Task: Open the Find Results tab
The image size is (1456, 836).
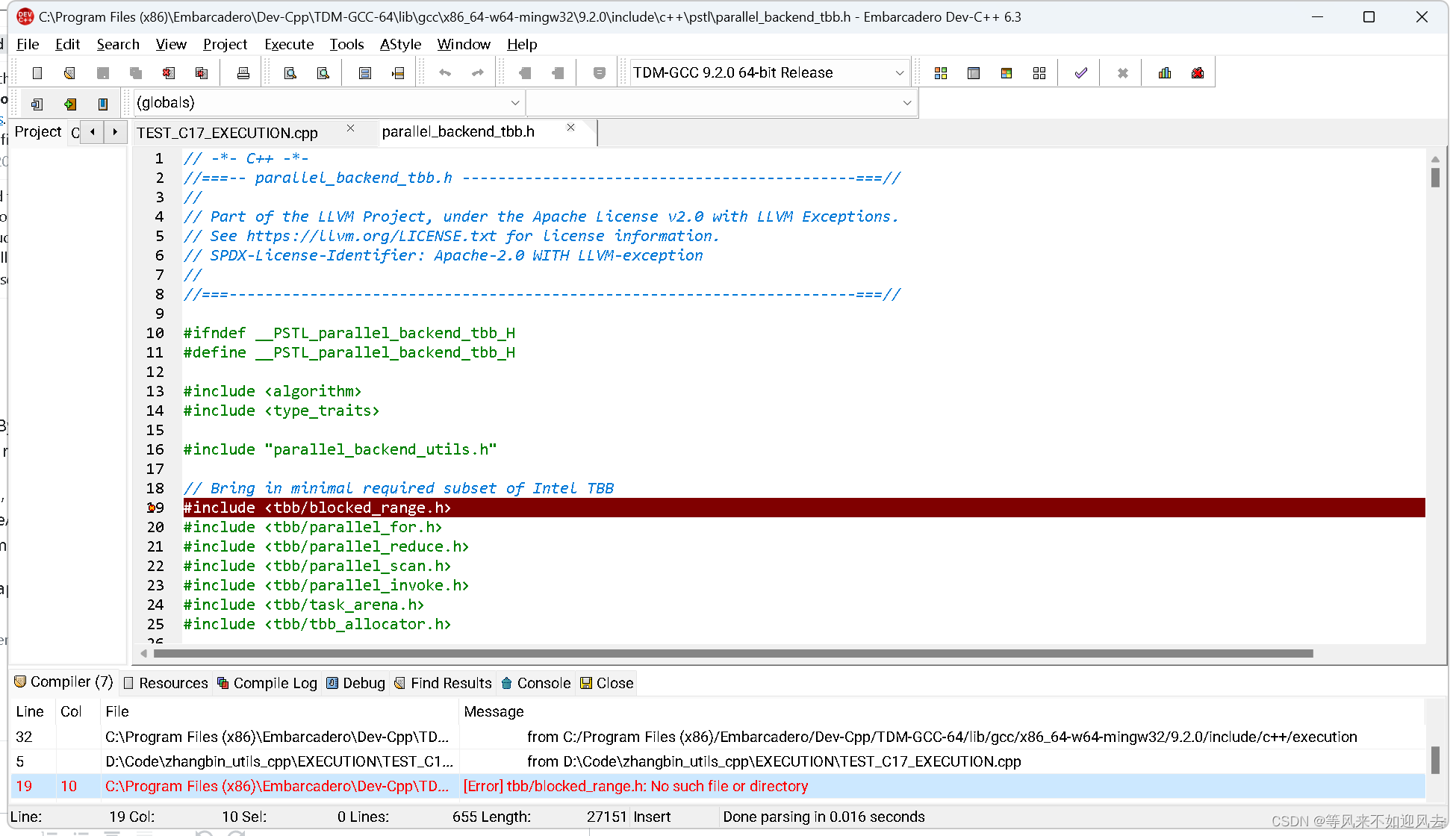Action: point(443,683)
